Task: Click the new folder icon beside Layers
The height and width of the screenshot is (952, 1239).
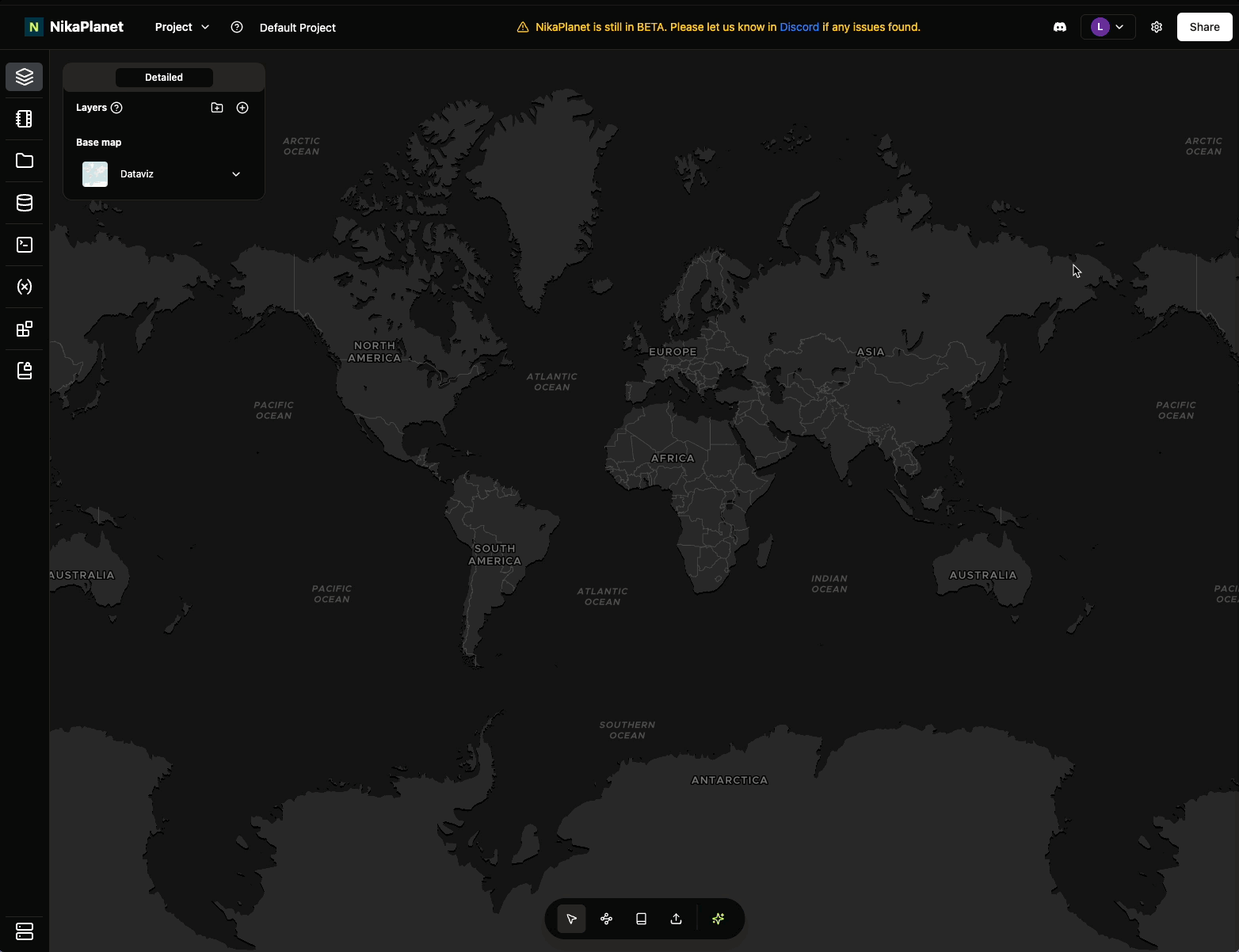Action: [x=217, y=108]
